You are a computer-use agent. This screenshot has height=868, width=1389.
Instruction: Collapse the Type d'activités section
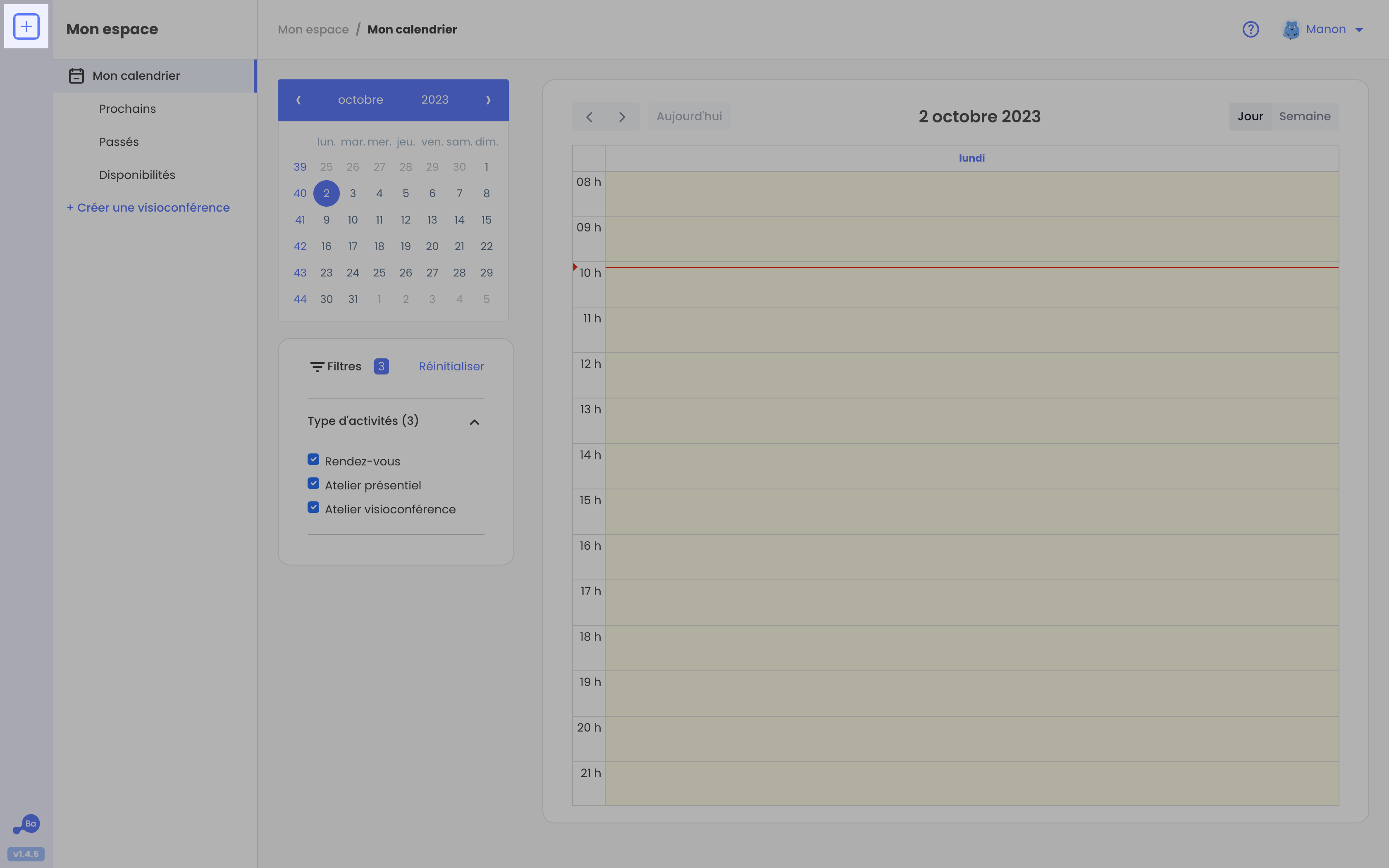(x=474, y=422)
